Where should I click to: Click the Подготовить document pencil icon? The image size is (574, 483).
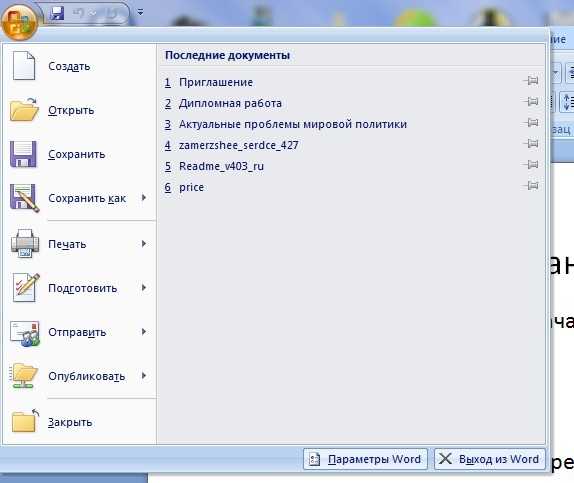click(25, 288)
